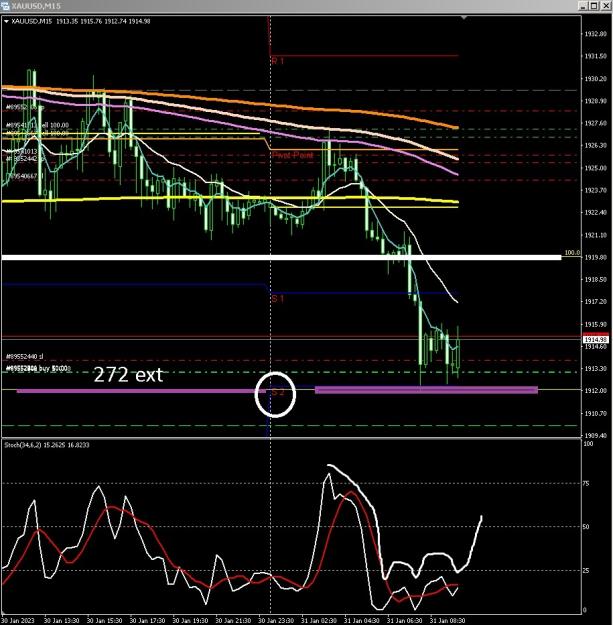Viewport: 613px width, 625px height.
Task: Click the 1932.80 price scale value
Action: 595,34
